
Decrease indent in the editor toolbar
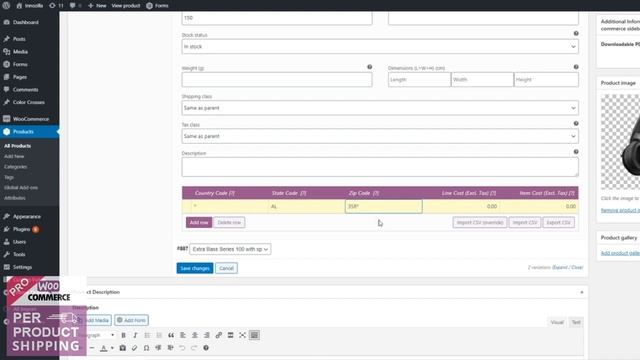(158, 348)
